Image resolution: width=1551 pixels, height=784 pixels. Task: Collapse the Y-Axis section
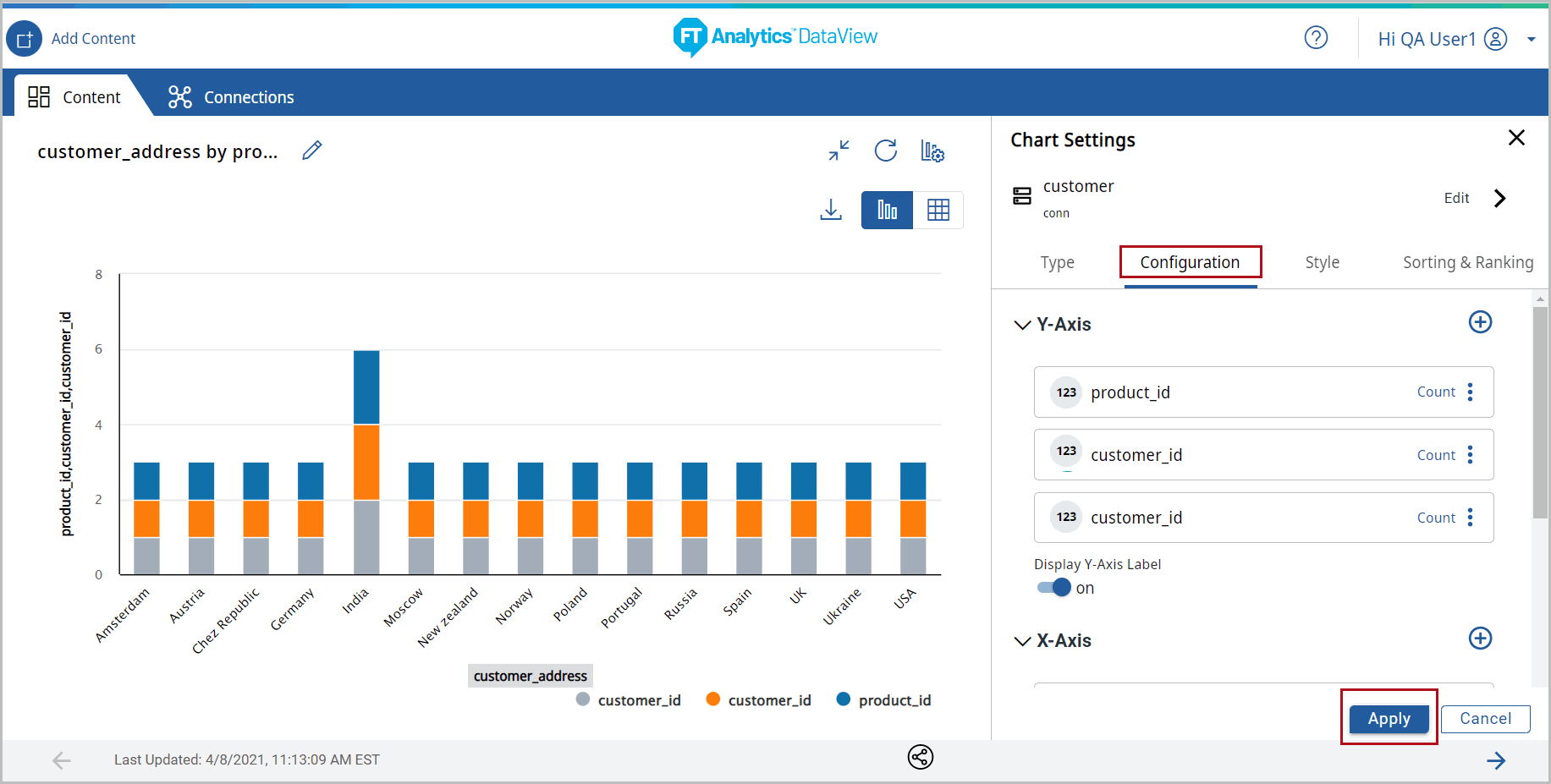click(x=1022, y=325)
